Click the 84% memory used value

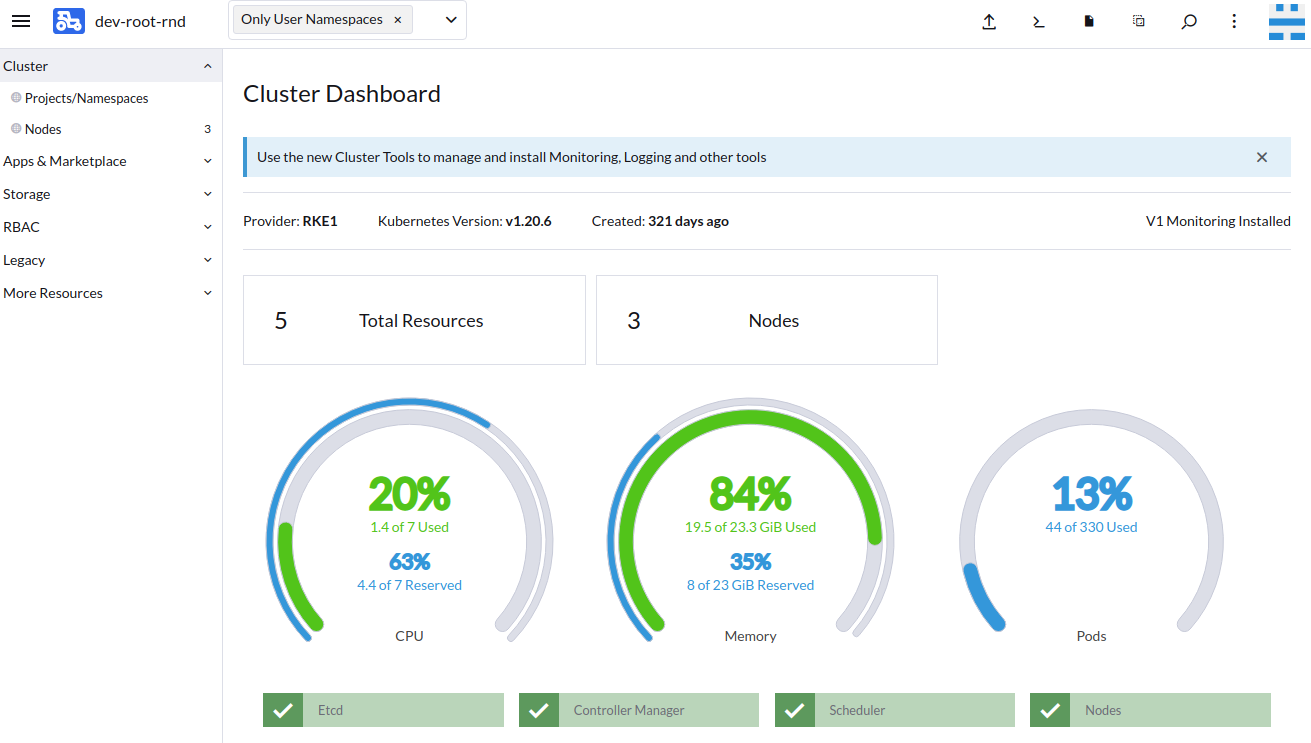pos(750,494)
